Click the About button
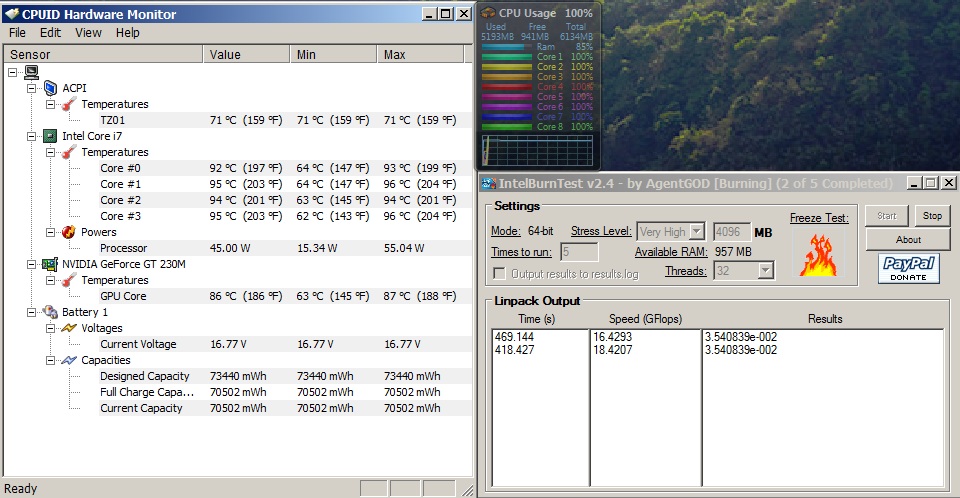This screenshot has width=960, height=498. tap(908, 240)
